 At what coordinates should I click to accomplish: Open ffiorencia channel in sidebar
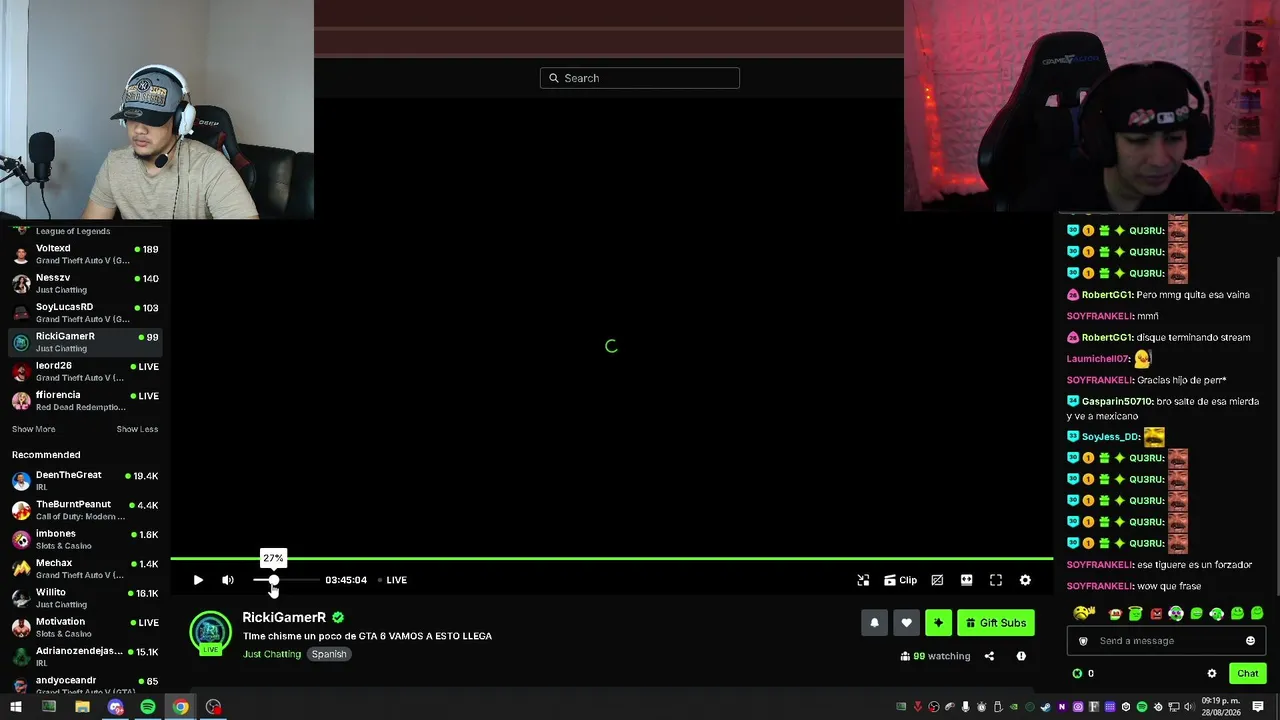(x=85, y=401)
